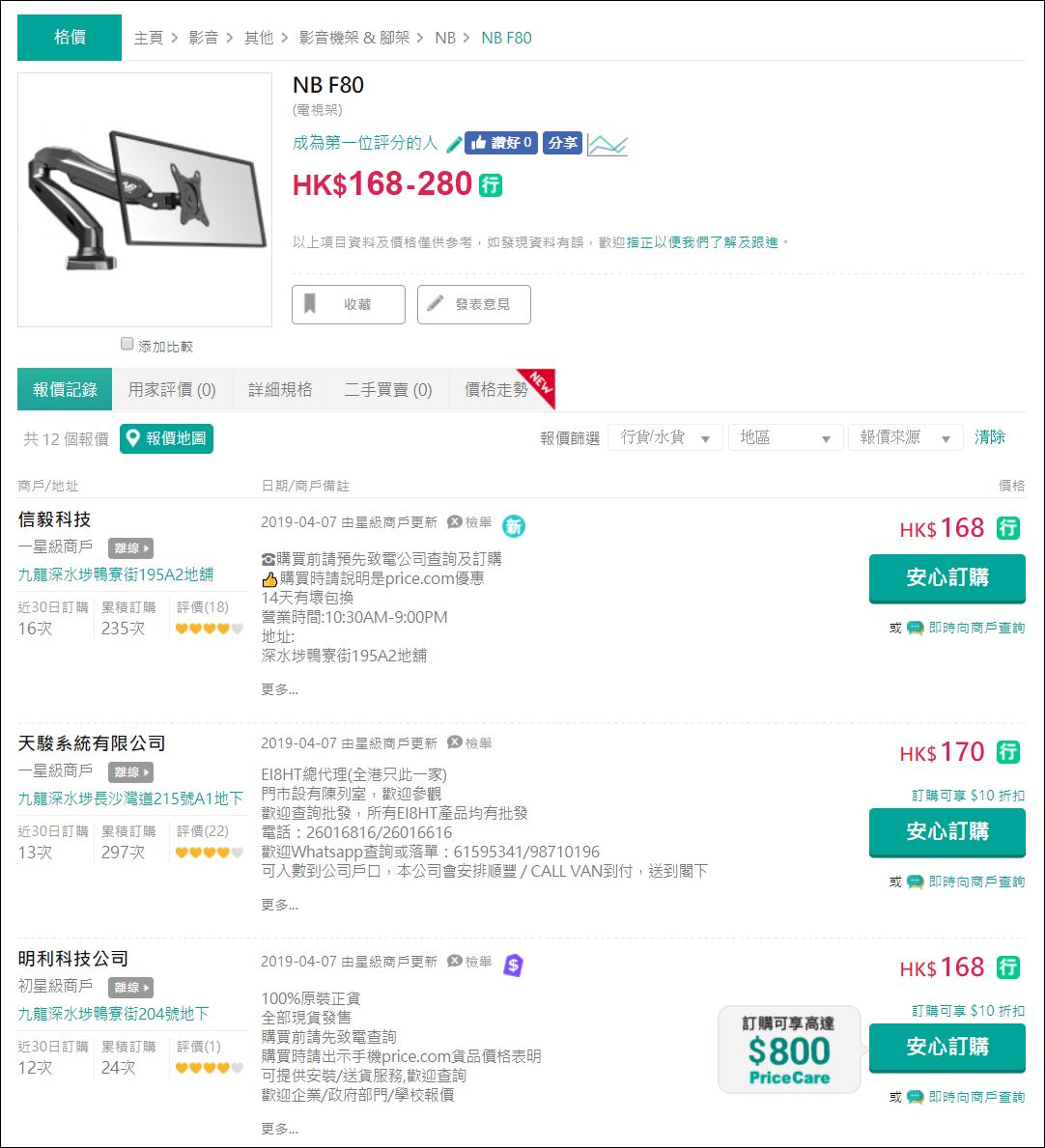Switch to the 詳細規格 tab

coord(280,390)
